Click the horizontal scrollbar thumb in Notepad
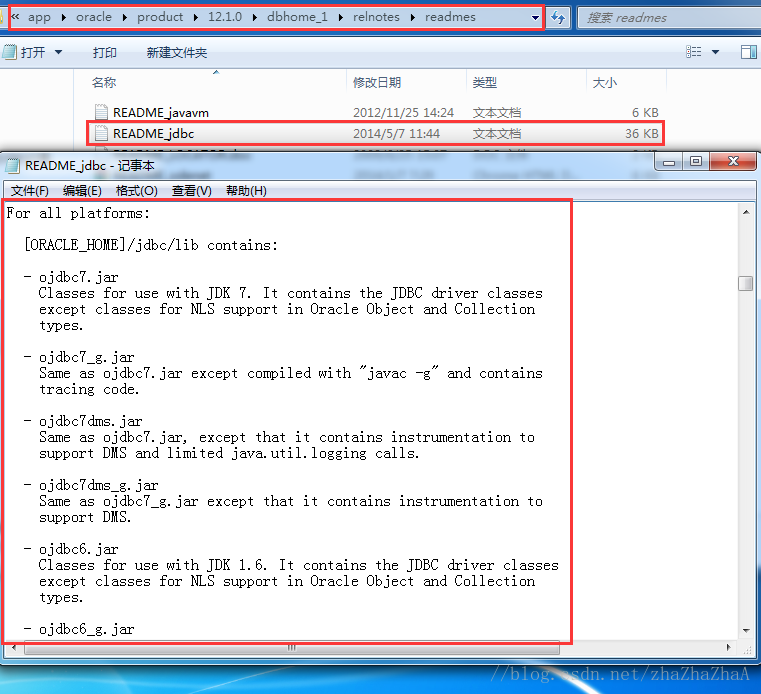 coord(291,648)
